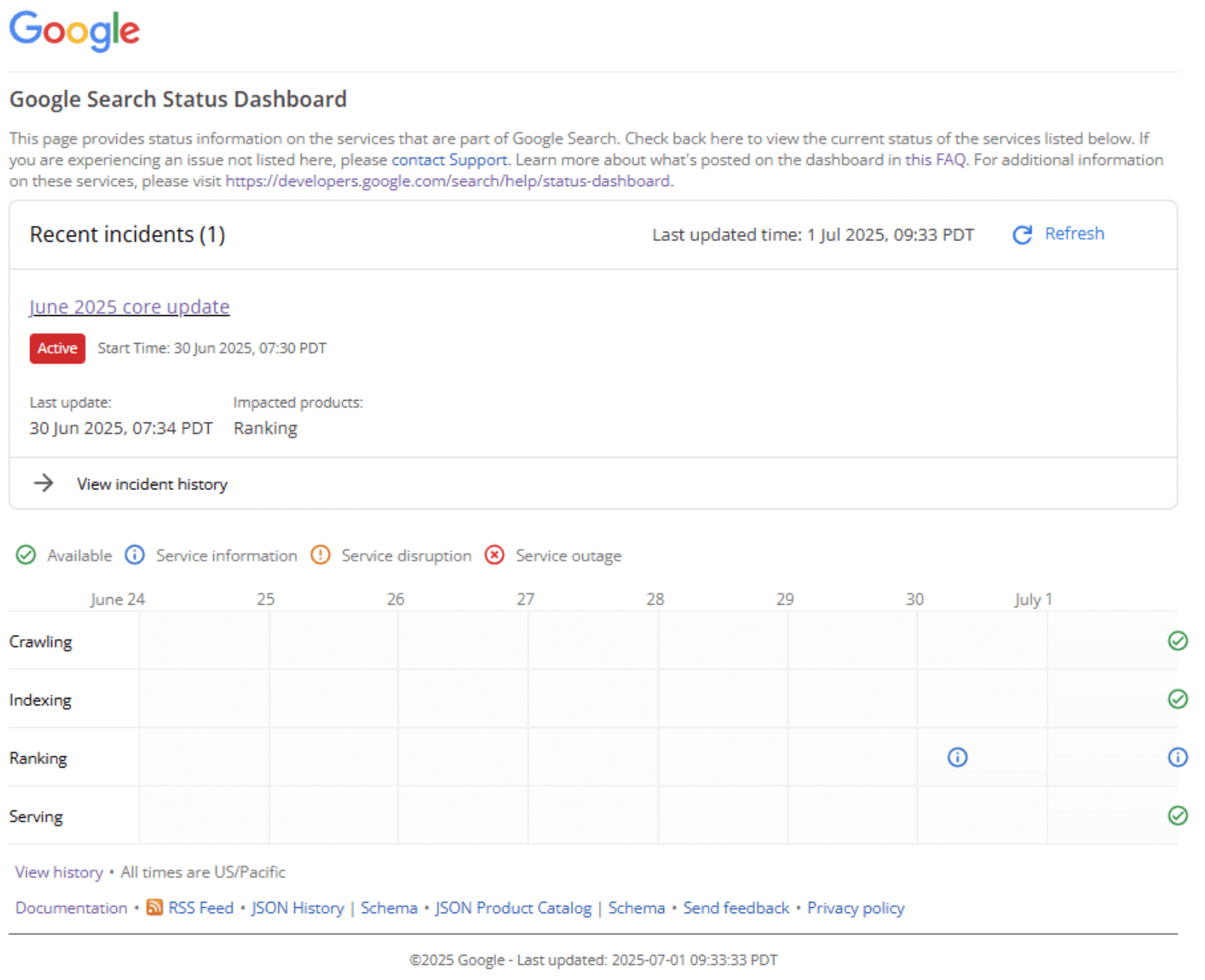Click the Ranking impacted product value
The width and height of the screenshot is (1205, 980).
265,428
